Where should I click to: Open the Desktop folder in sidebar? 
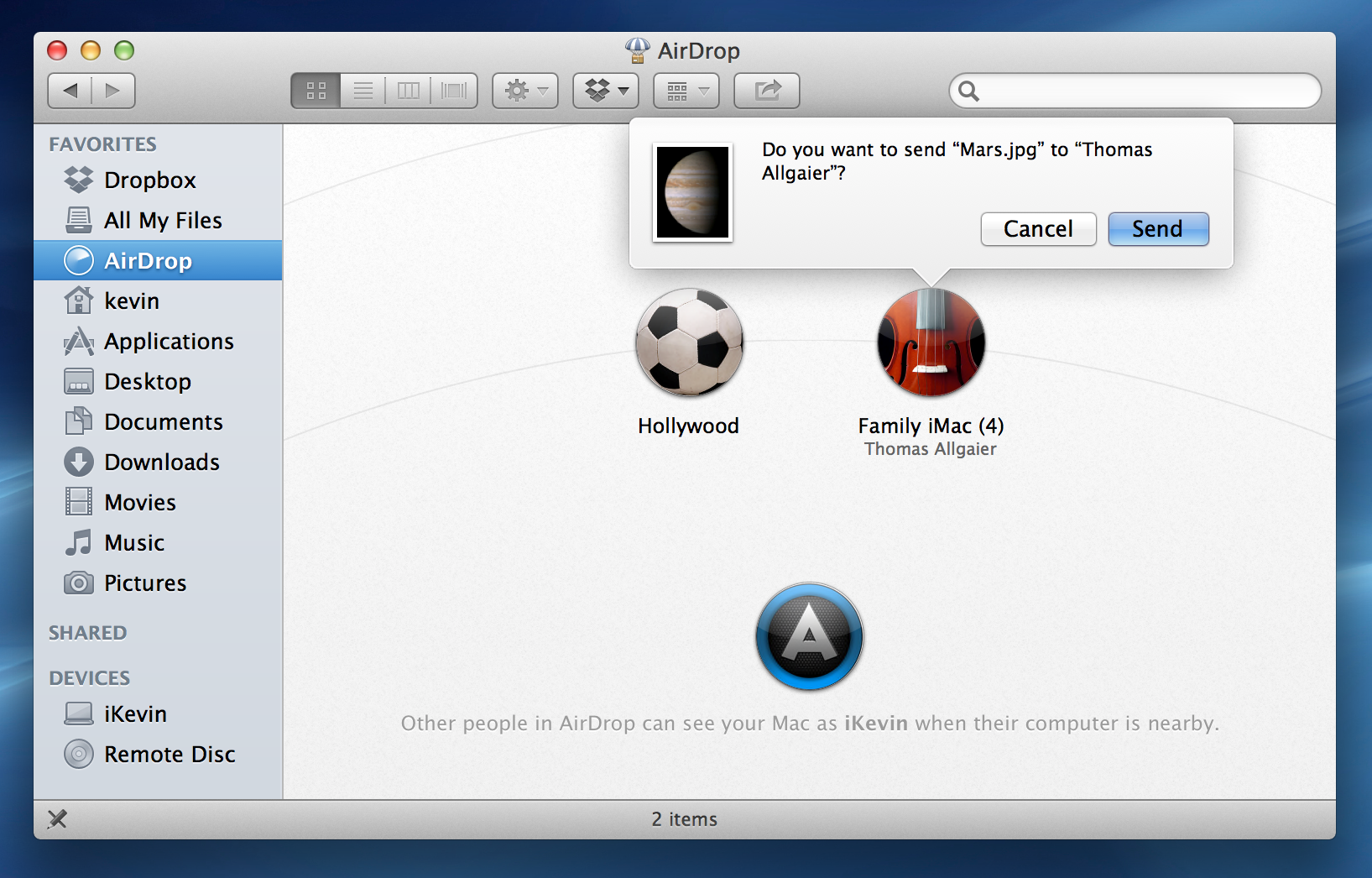point(158,381)
